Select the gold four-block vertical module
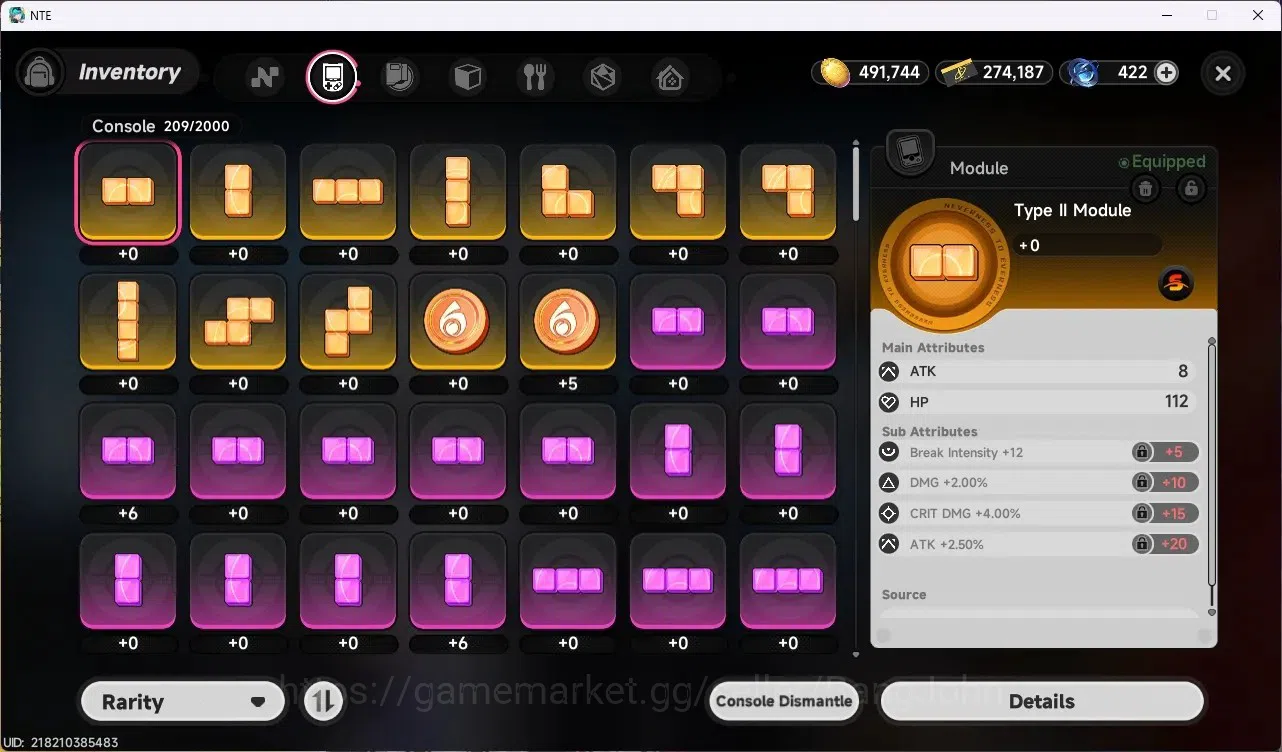The width and height of the screenshot is (1282, 752). pos(128,322)
